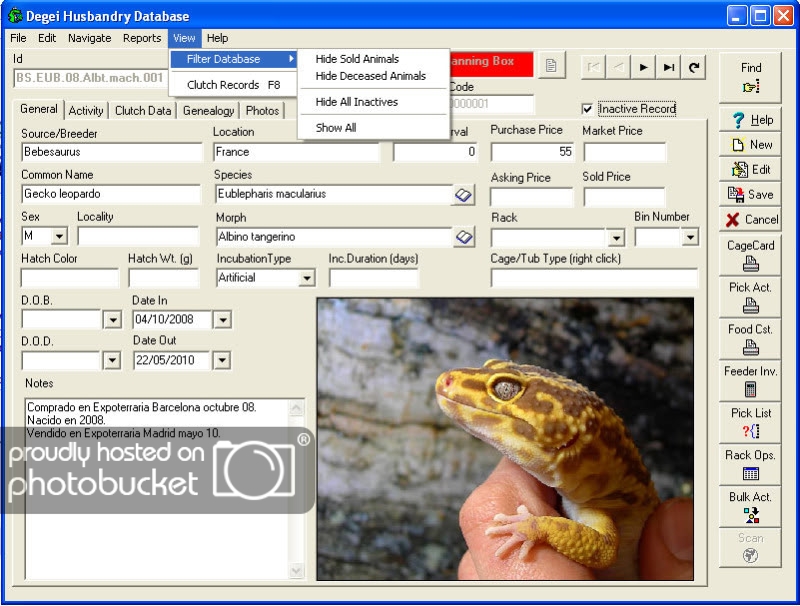Image resolution: width=800 pixels, height=606 pixels.
Task: Click the Bulk Act. icon
Action: coord(750,515)
